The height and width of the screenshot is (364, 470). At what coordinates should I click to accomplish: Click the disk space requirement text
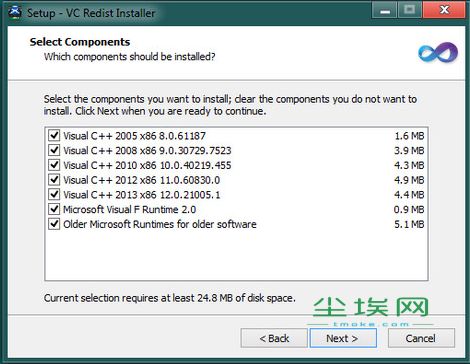169,298
